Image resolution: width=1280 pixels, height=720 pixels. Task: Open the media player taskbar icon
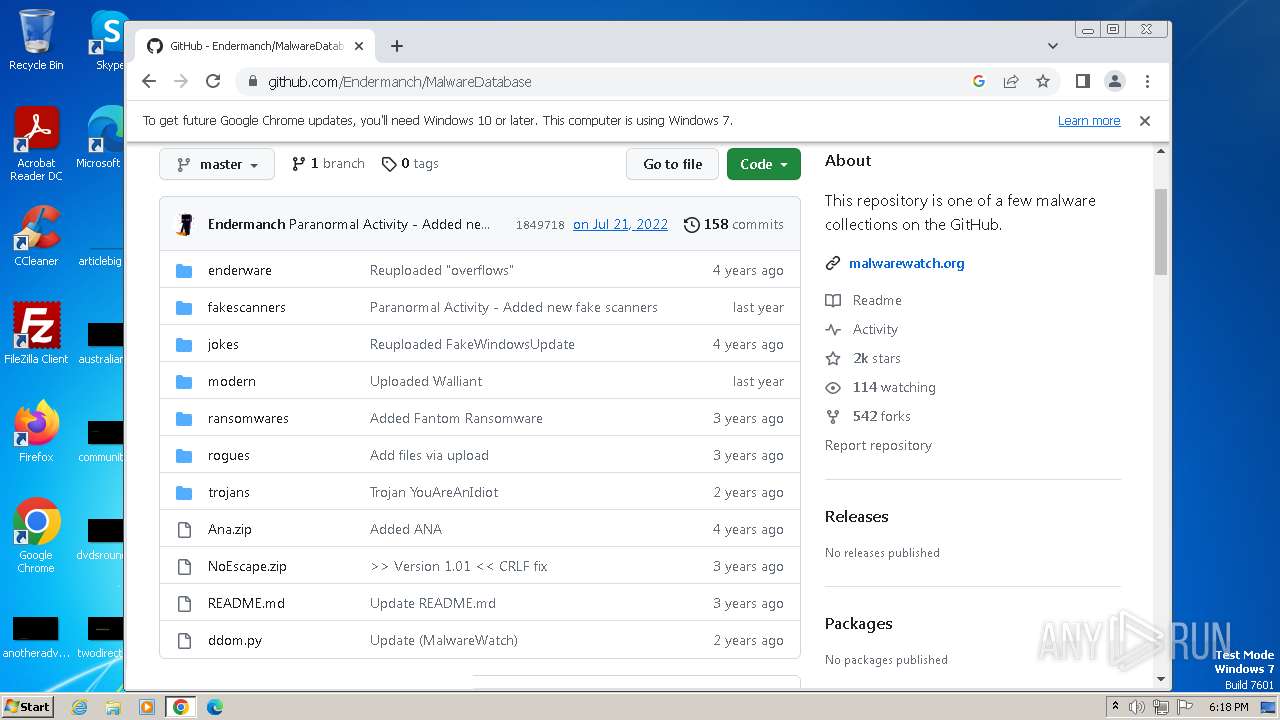point(146,706)
